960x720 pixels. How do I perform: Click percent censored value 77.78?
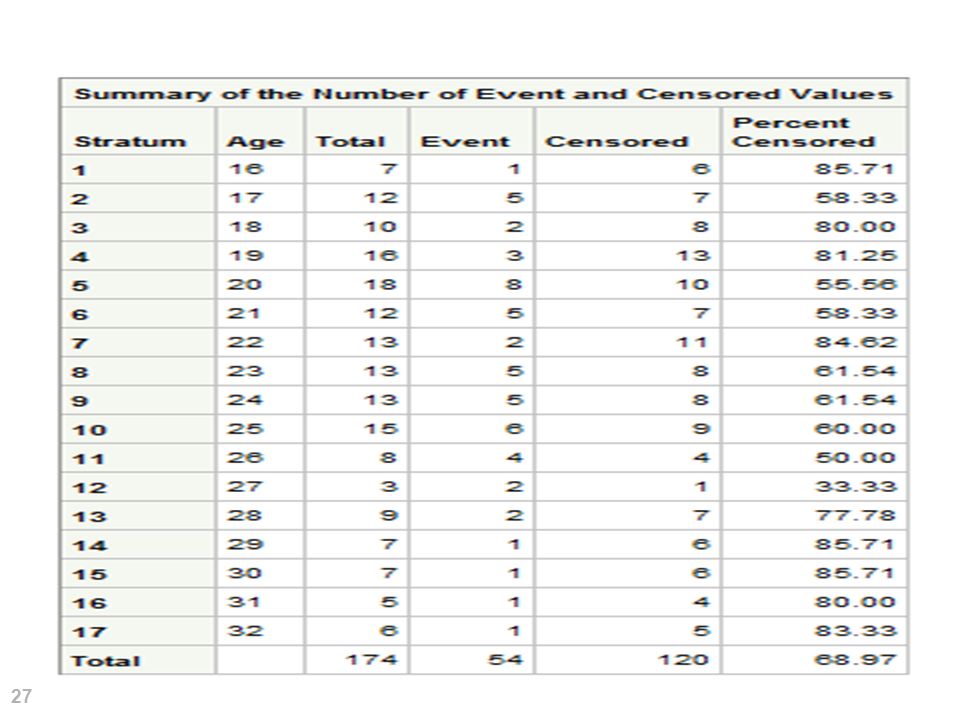coord(855,515)
